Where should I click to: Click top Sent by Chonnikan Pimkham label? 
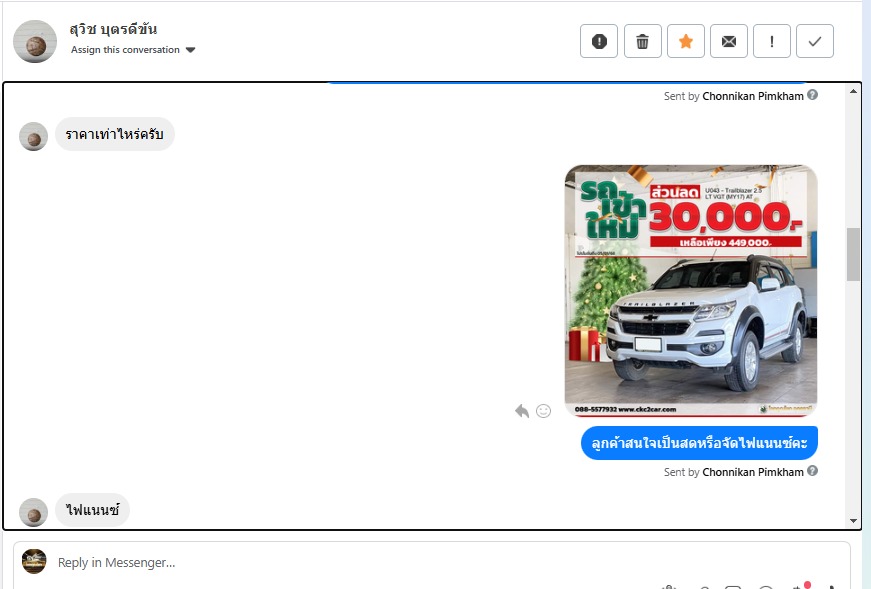pos(734,96)
